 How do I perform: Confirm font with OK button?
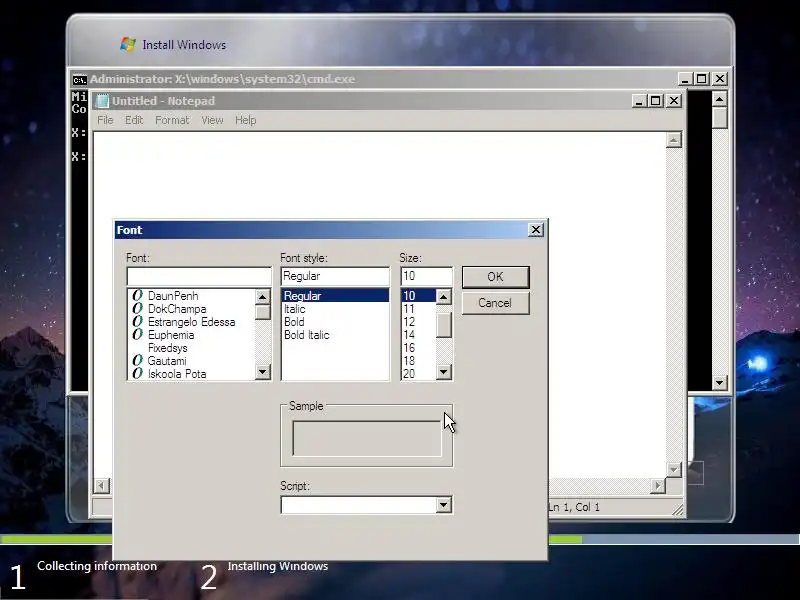pyautogui.click(x=495, y=277)
